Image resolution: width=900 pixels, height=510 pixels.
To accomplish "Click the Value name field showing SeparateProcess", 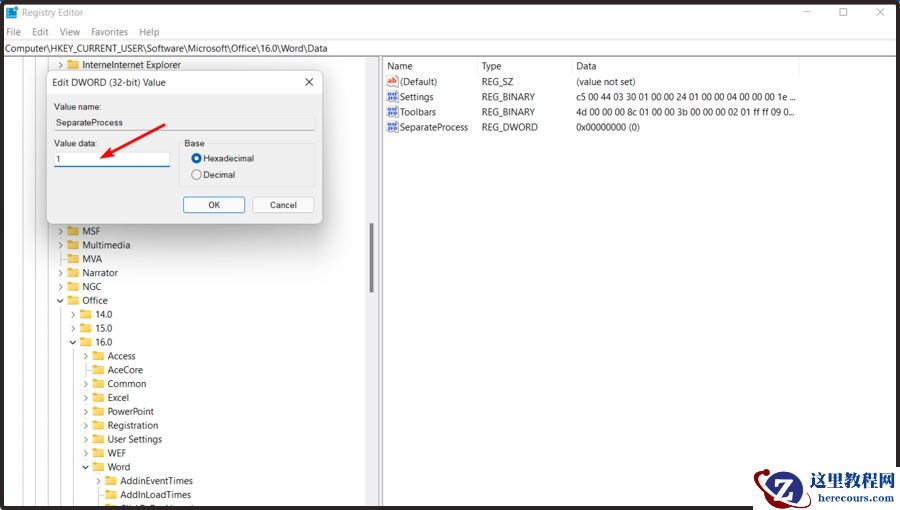I will pyautogui.click(x=184, y=122).
